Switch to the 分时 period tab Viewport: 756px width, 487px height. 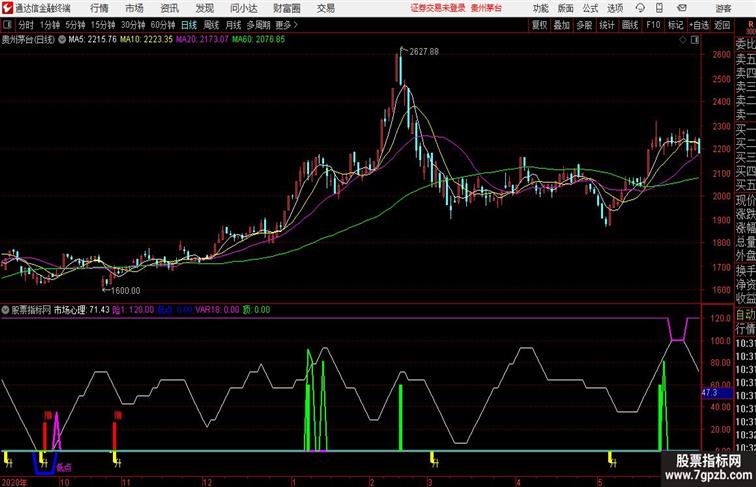[26, 25]
